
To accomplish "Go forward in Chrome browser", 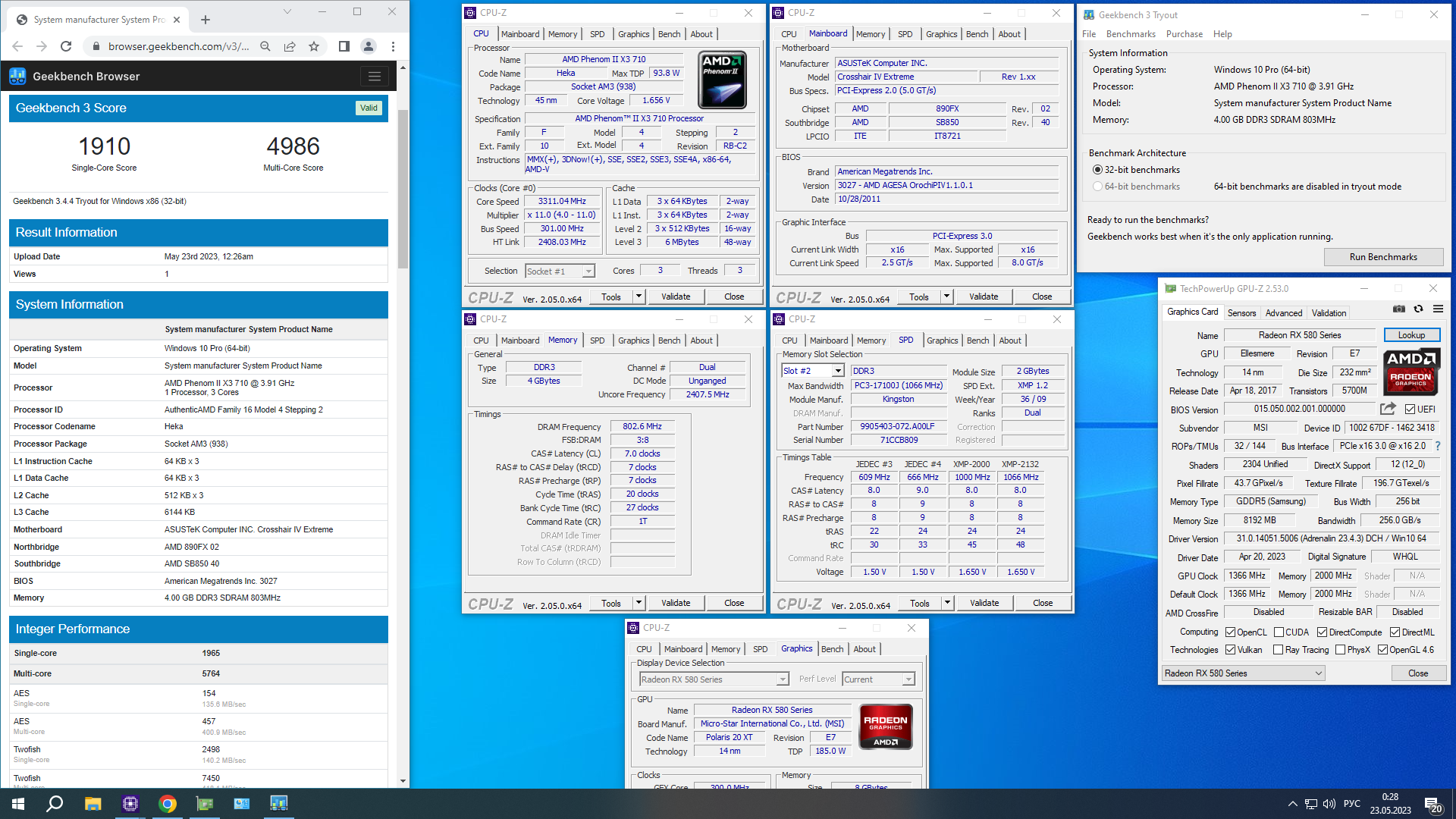I will 42,46.
